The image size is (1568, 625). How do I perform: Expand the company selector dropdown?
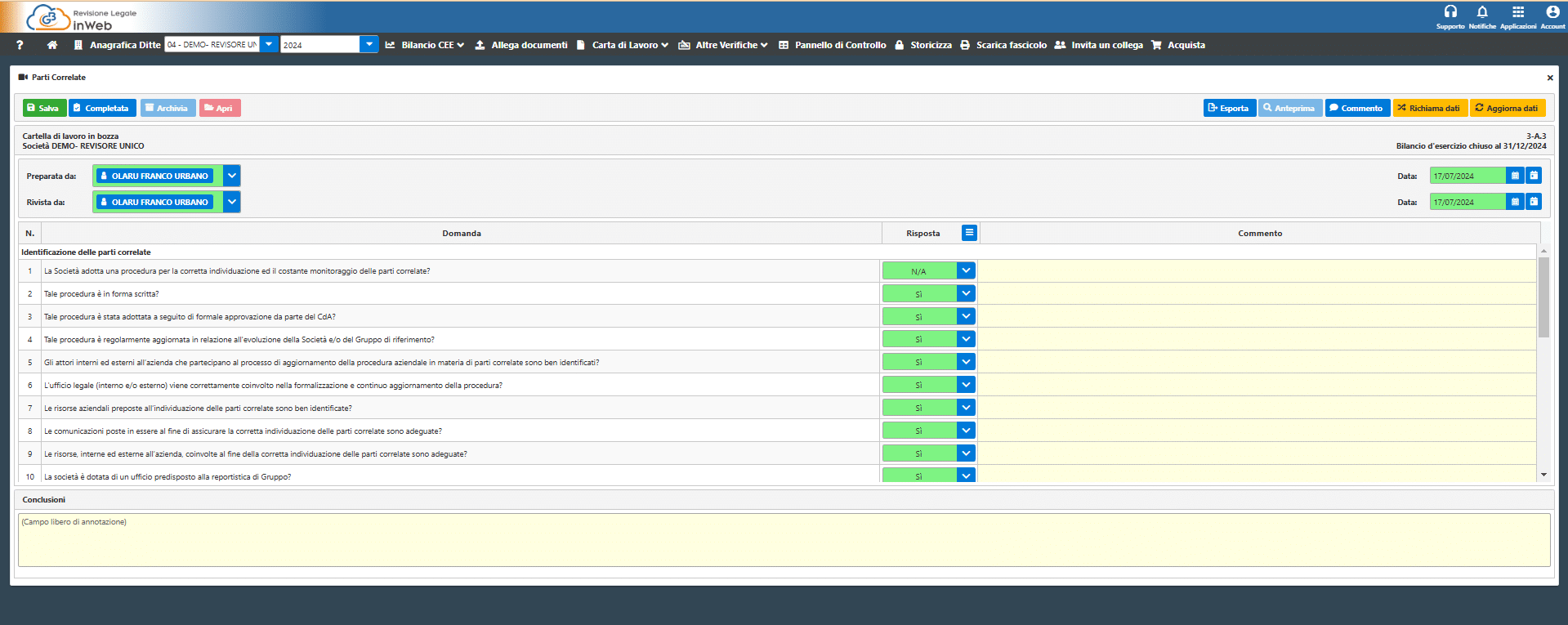click(269, 44)
